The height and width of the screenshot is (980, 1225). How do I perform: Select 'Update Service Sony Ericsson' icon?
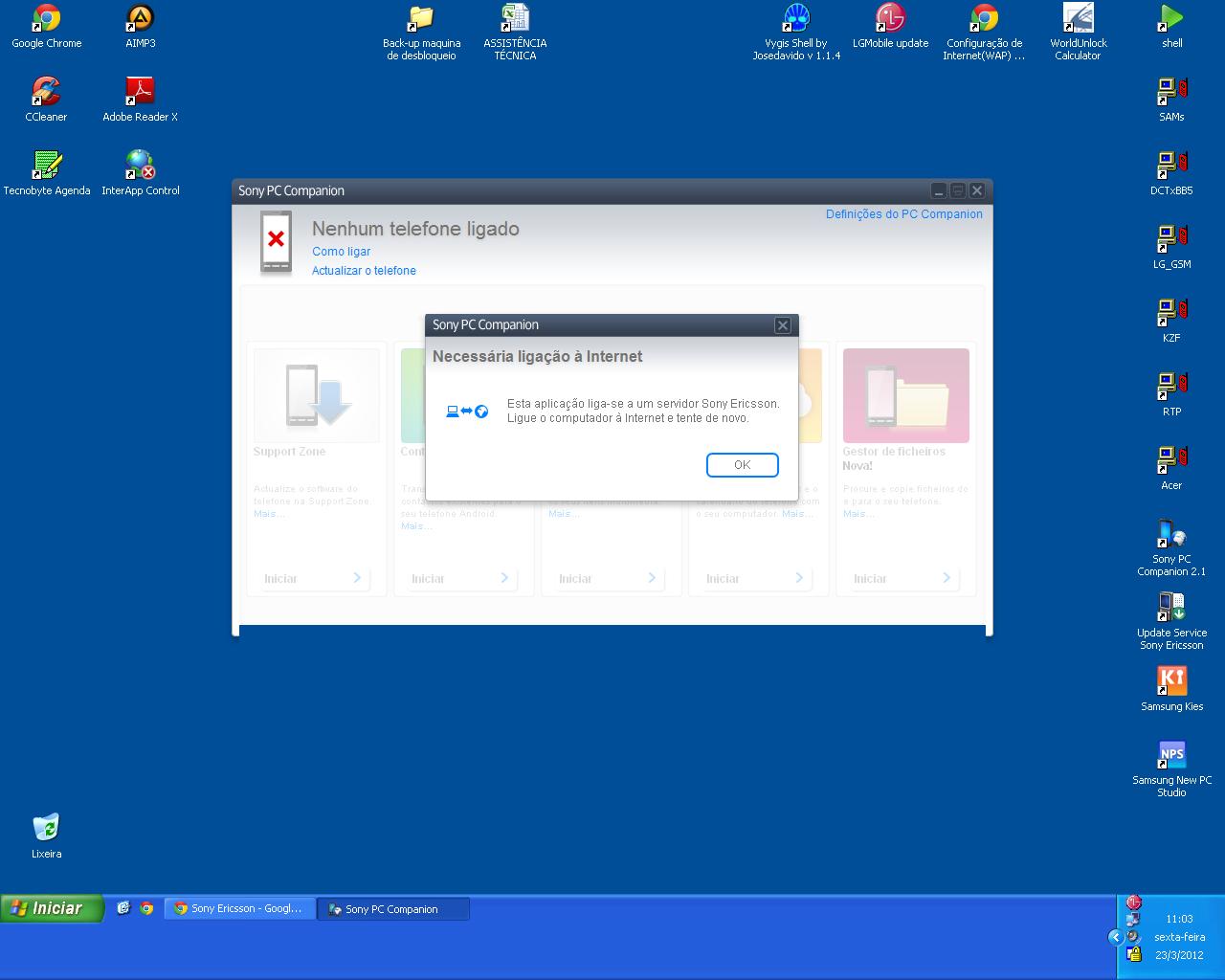(1171, 621)
